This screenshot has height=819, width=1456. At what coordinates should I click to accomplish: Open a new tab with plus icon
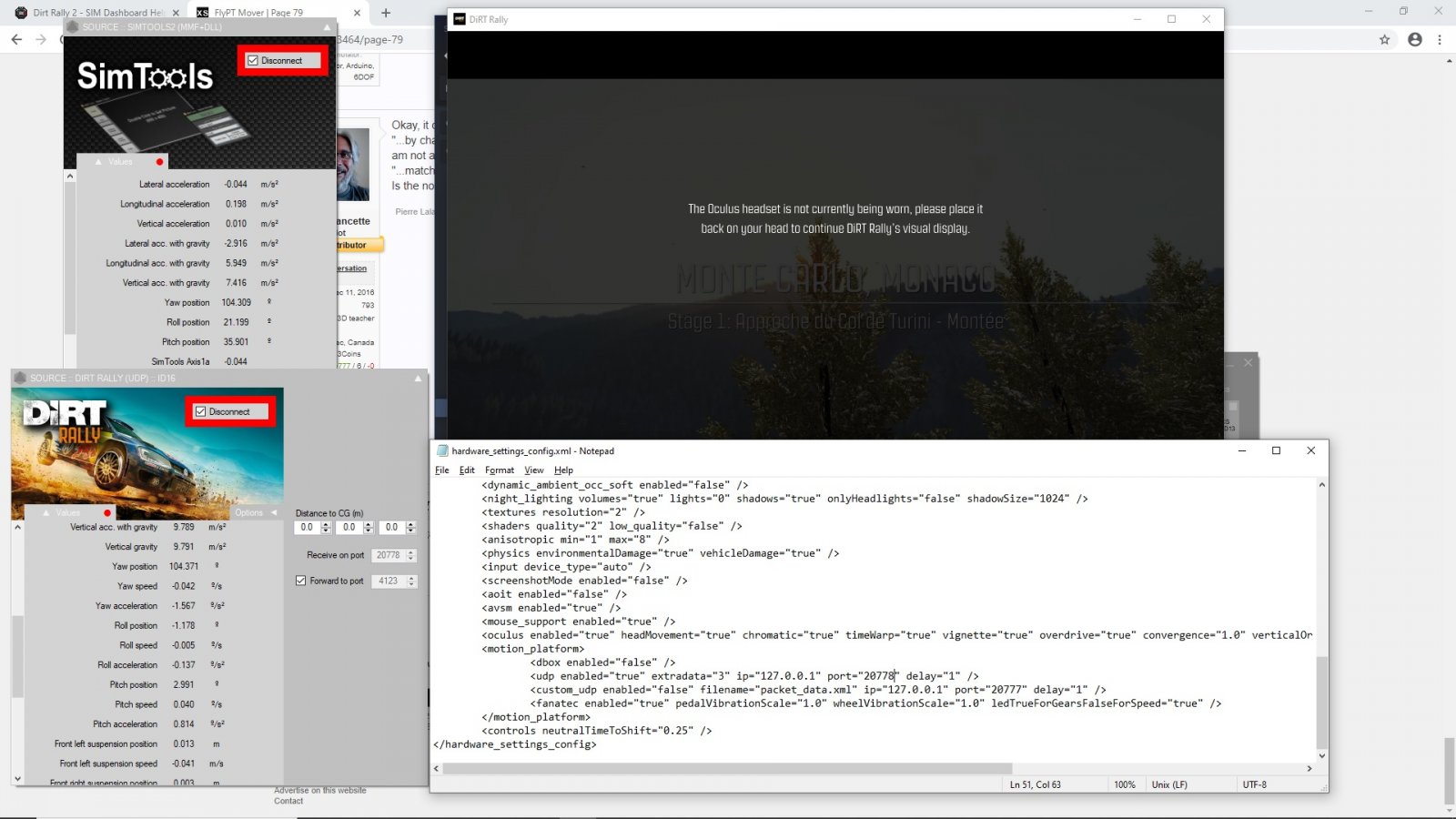click(386, 13)
